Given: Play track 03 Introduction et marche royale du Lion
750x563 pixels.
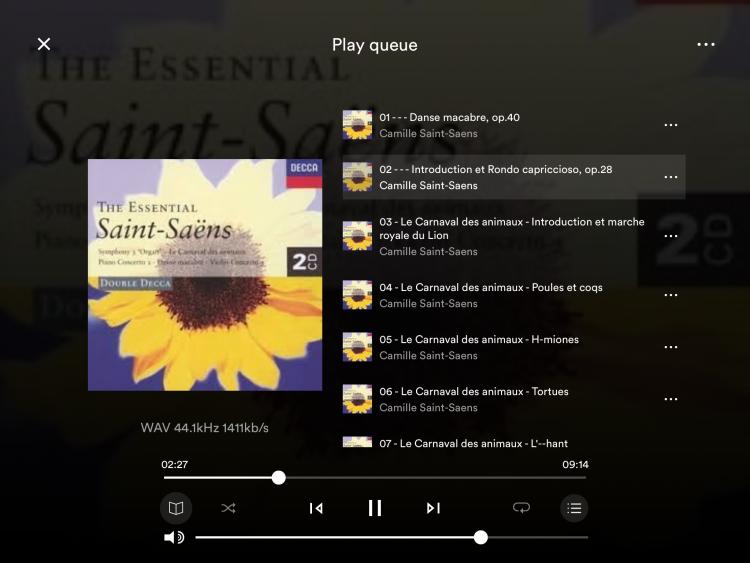Looking at the screenshot, I should click(514, 236).
